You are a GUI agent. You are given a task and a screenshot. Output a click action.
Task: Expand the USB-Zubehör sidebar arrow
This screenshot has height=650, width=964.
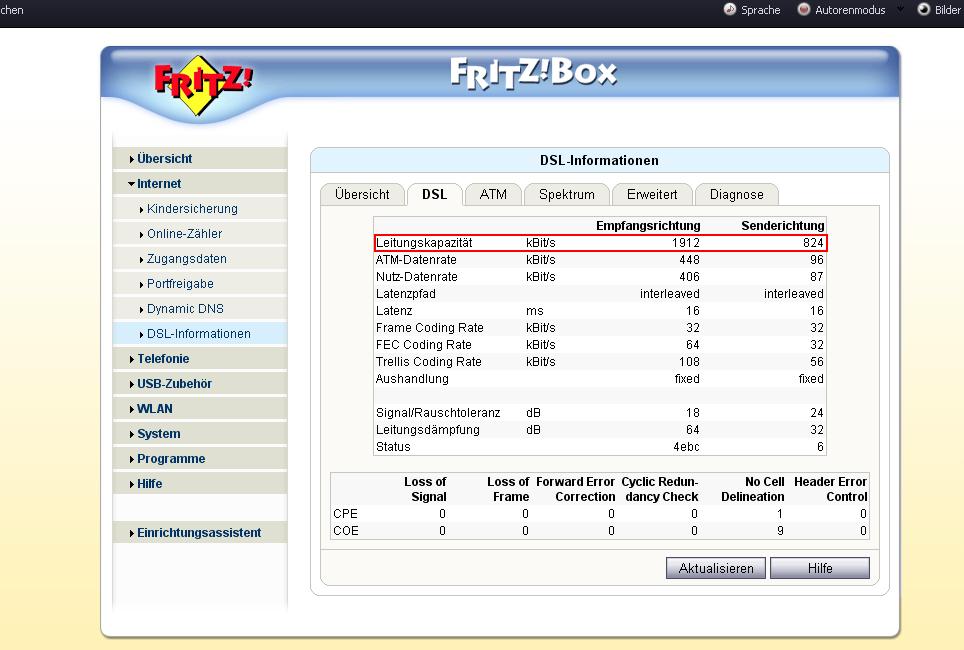[132, 384]
